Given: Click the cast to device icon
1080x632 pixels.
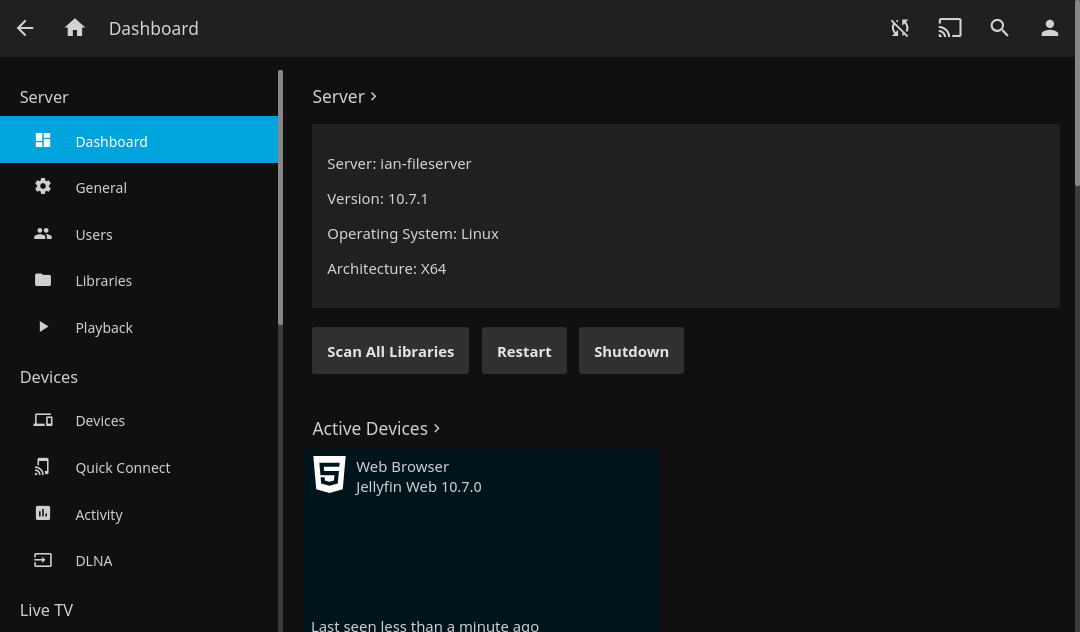Looking at the screenshot, I should [949, 28].
